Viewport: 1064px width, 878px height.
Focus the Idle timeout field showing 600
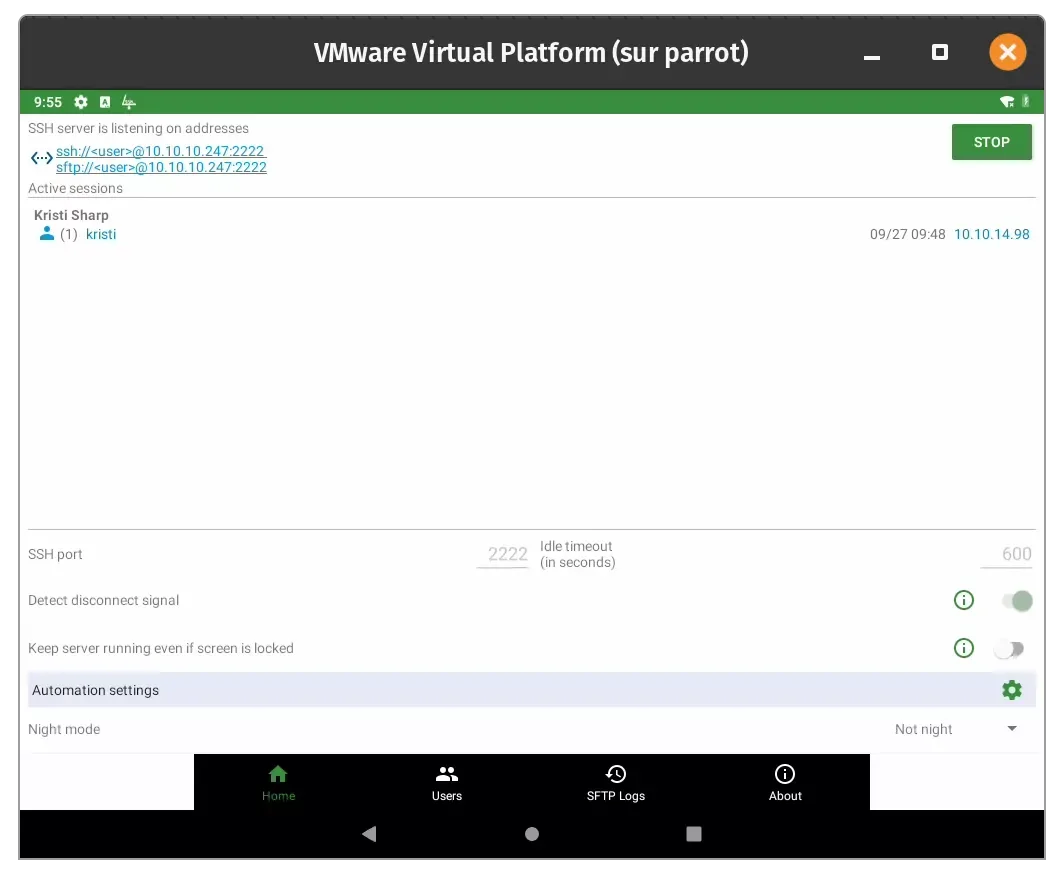[1007, 554]
